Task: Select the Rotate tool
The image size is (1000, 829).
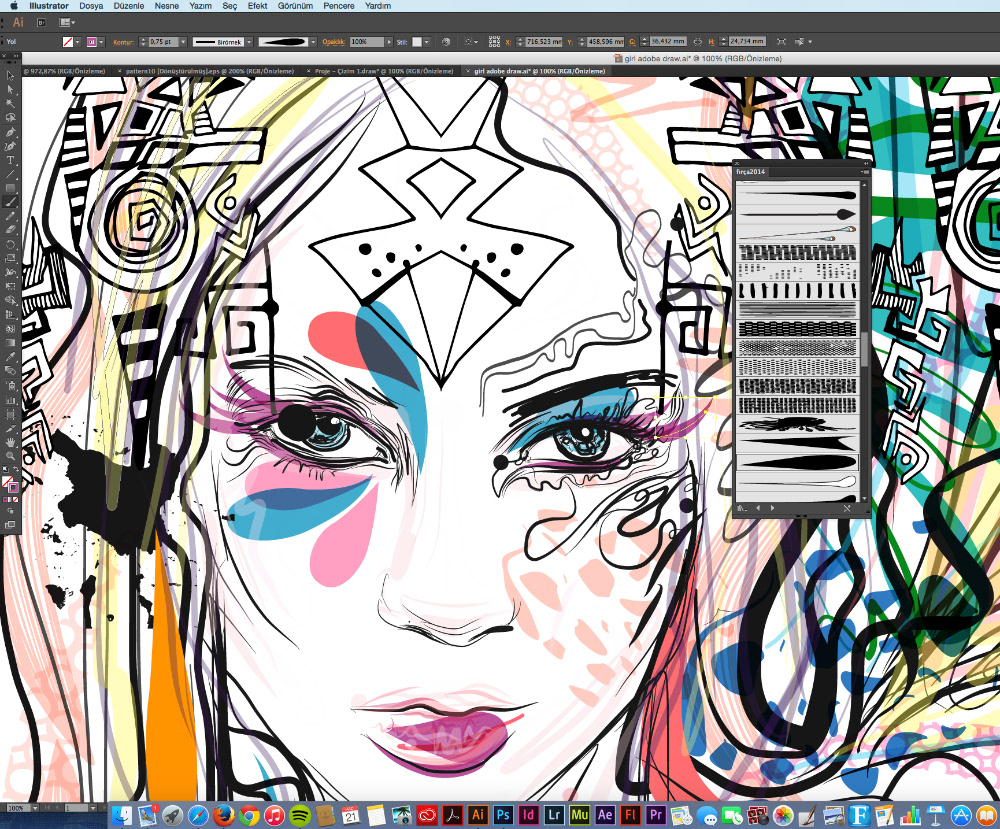Action: 10,244
